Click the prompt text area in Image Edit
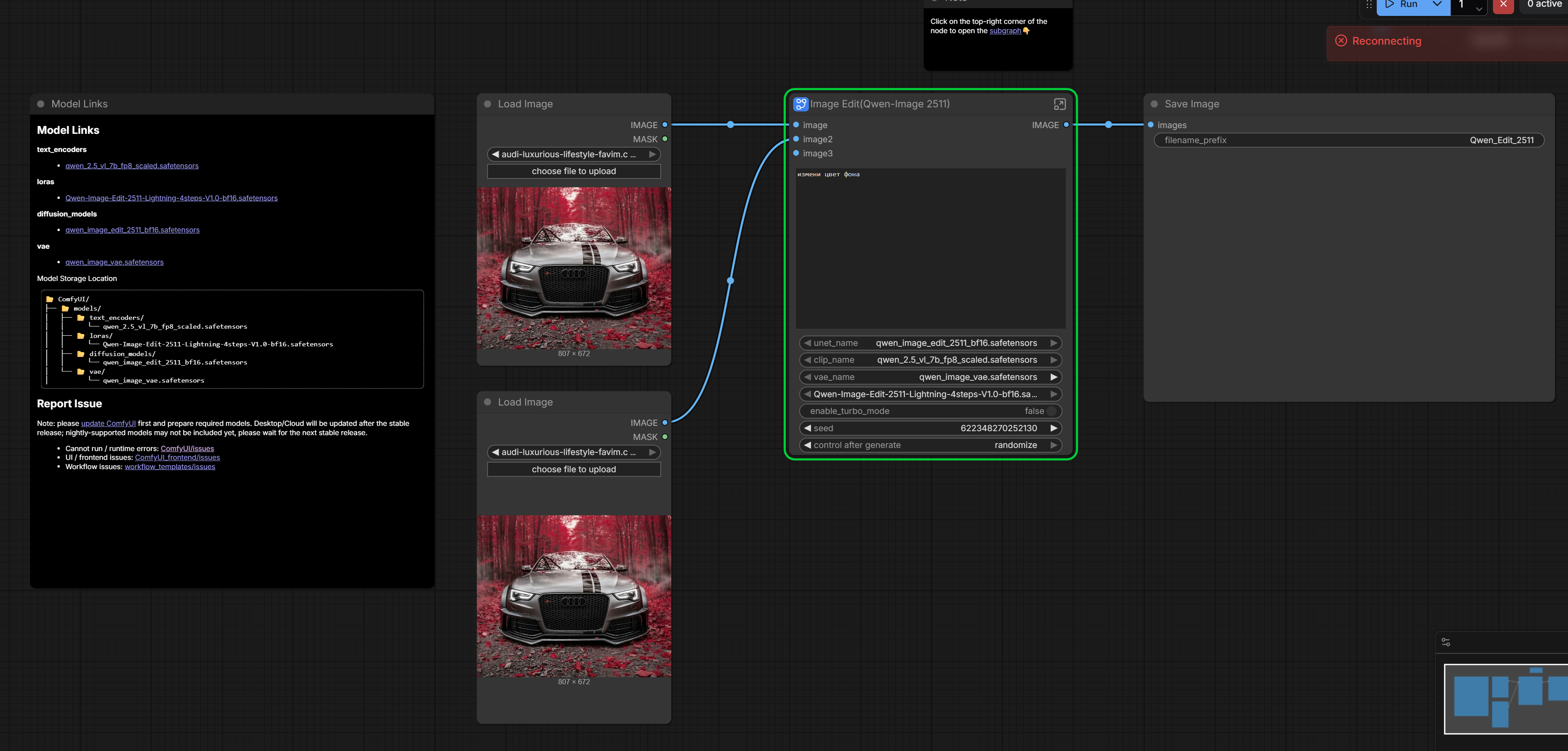1568x751 pixels. (931, 248)
